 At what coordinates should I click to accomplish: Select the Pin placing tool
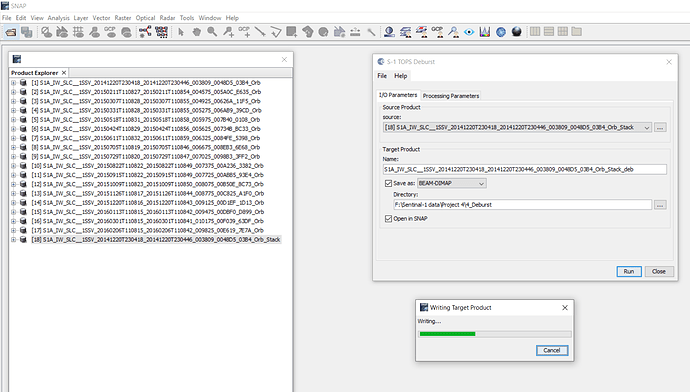(x=228, y=32)
